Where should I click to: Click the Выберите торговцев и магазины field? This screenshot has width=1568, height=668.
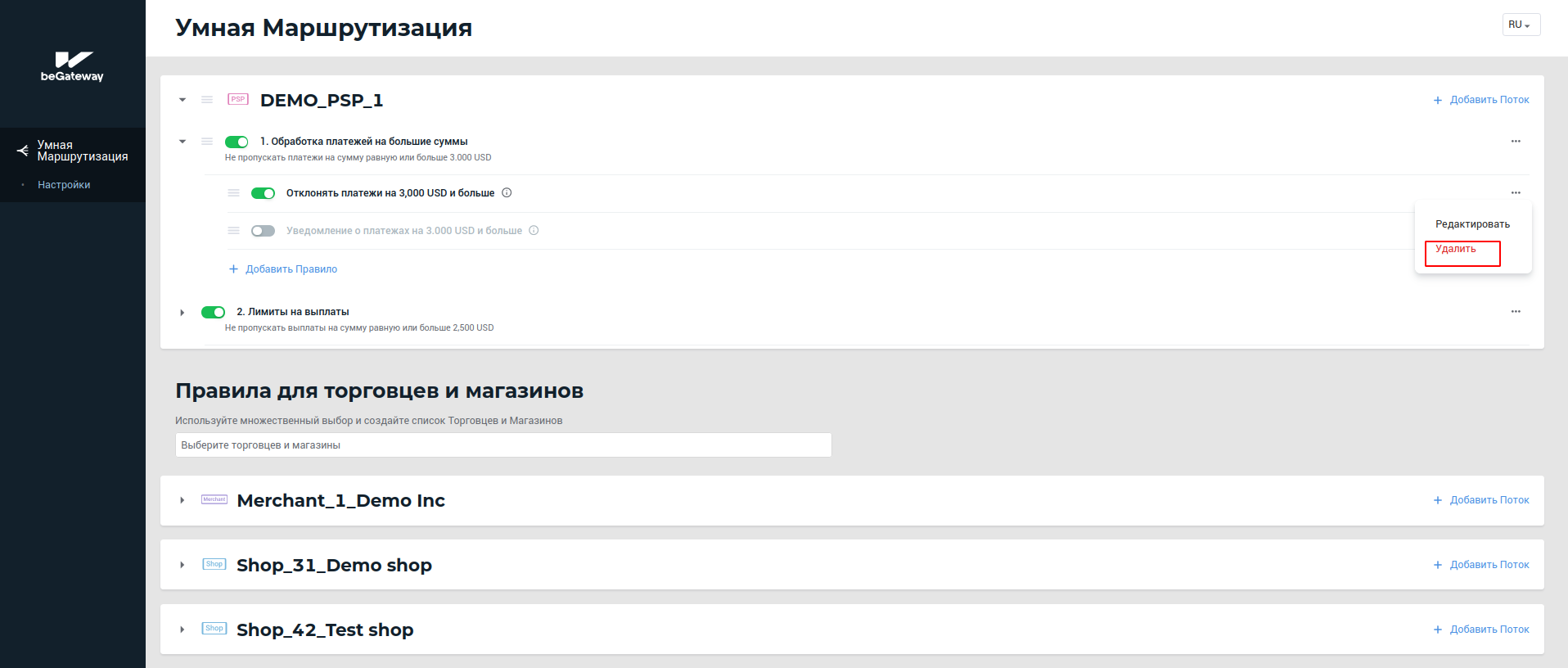click(502, 445)
